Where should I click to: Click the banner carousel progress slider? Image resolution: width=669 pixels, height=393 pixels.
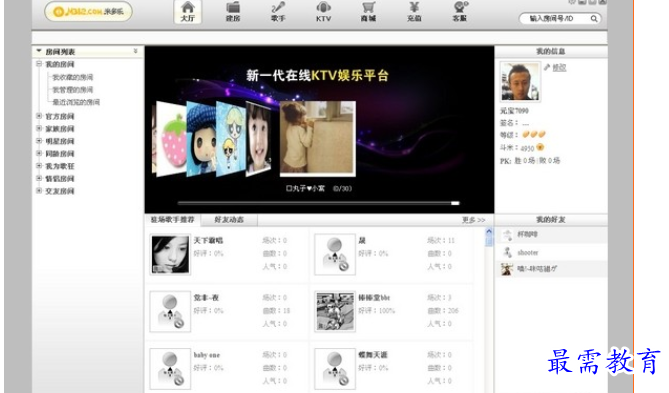click(x=318, y=203)
